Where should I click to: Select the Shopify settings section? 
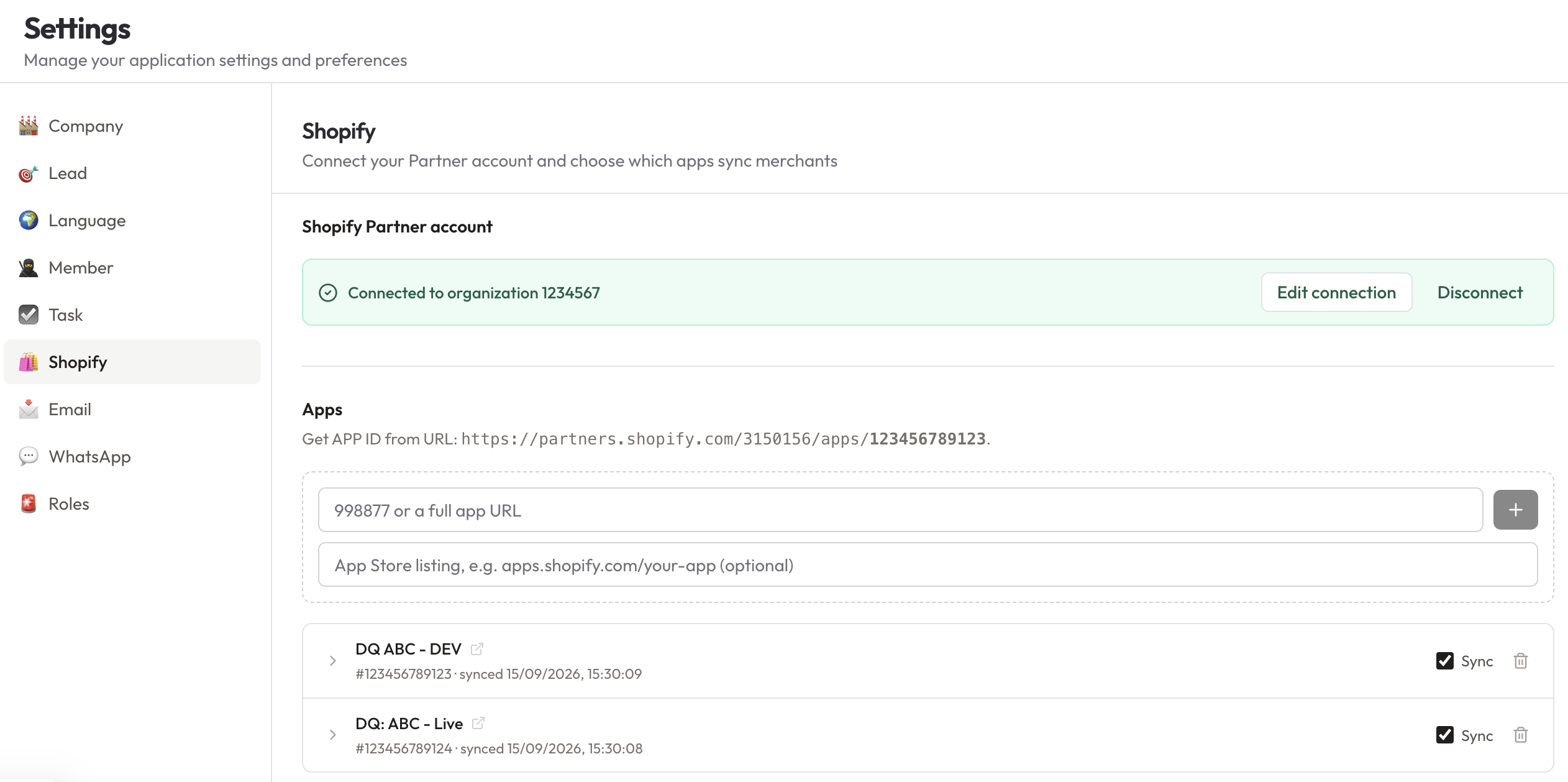132,362
